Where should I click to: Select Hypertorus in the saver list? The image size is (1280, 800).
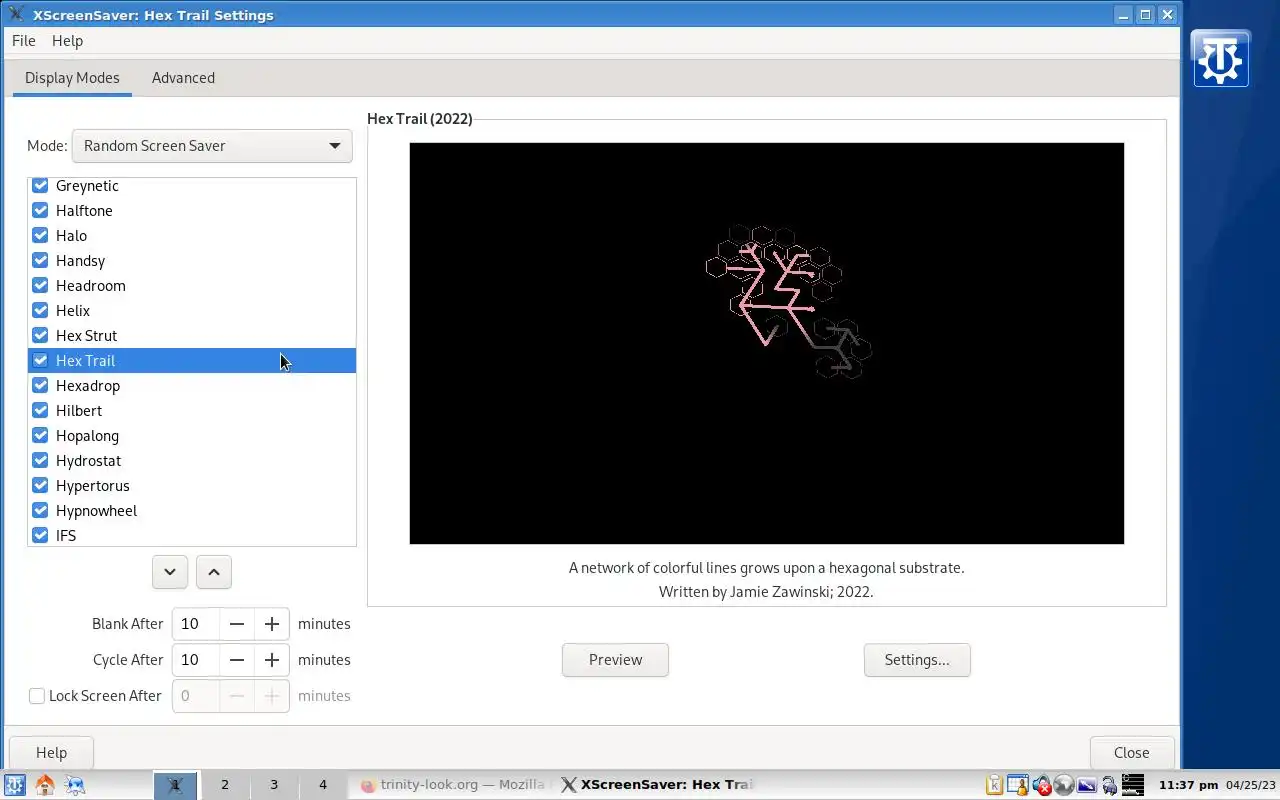pyautogui.click(x=192, y=485)
